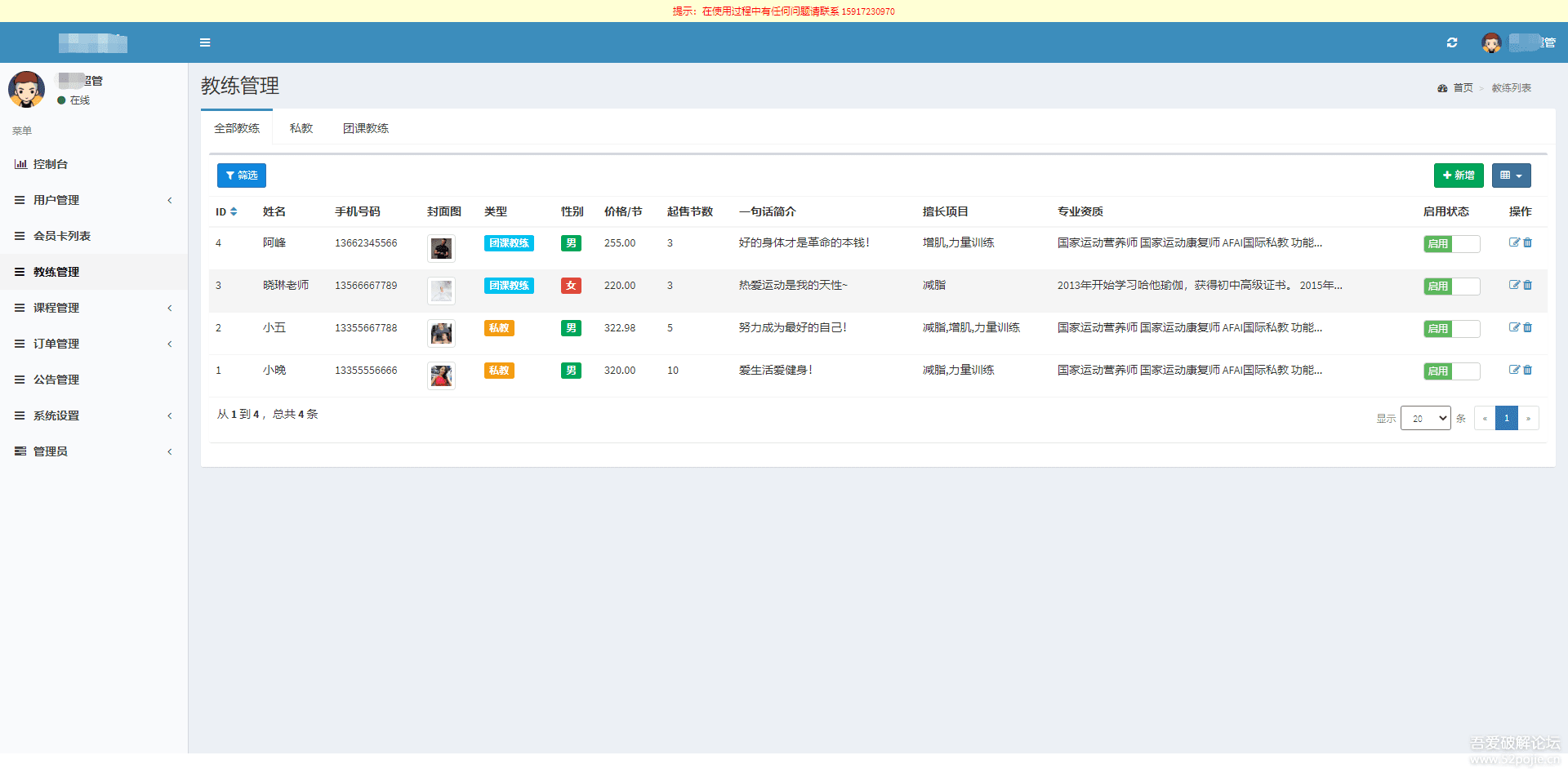Click the green 新增 add button
The image size is (1568, 773).
click(1459, 175)
